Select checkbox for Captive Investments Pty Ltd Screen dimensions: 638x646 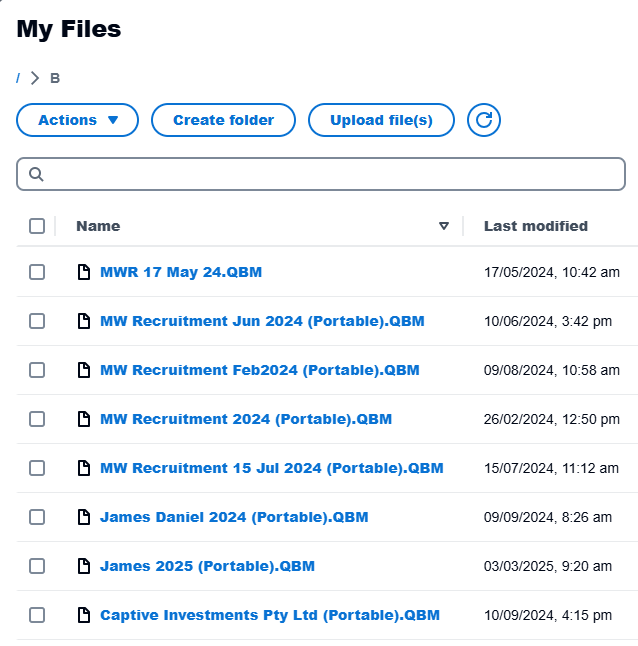37,615
